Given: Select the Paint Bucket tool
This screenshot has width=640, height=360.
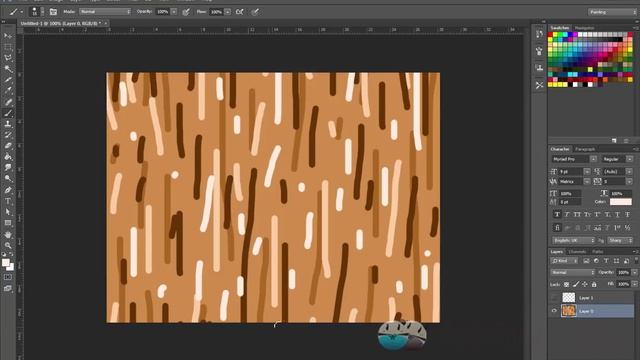Looking at the screenshot, I should (x=8, y=157).
